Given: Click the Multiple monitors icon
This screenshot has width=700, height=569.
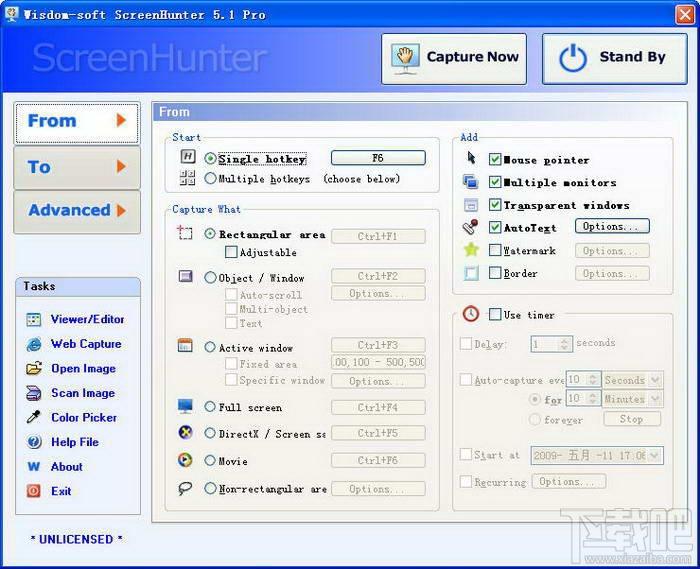Looking at the screenshot, I should tap(471, 181).
